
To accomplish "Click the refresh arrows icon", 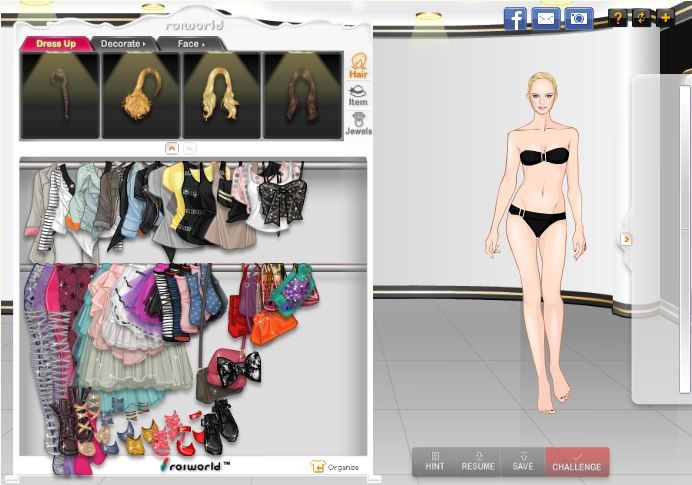I will [641, 18].
